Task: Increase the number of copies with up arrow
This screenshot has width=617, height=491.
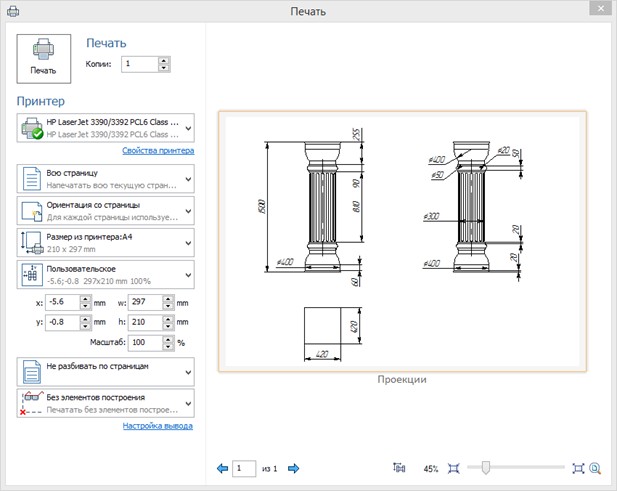Action: [x=164, y=60]
